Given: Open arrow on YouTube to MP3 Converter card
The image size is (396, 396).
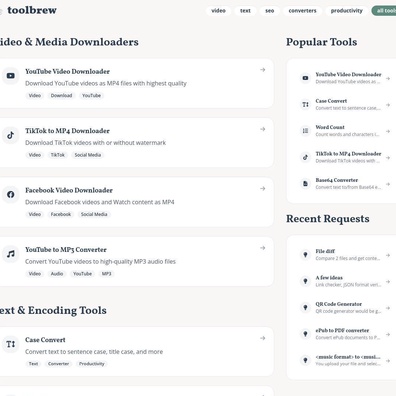Looking at the screenshot, I should pyautogui.click(x=263, y=248).
